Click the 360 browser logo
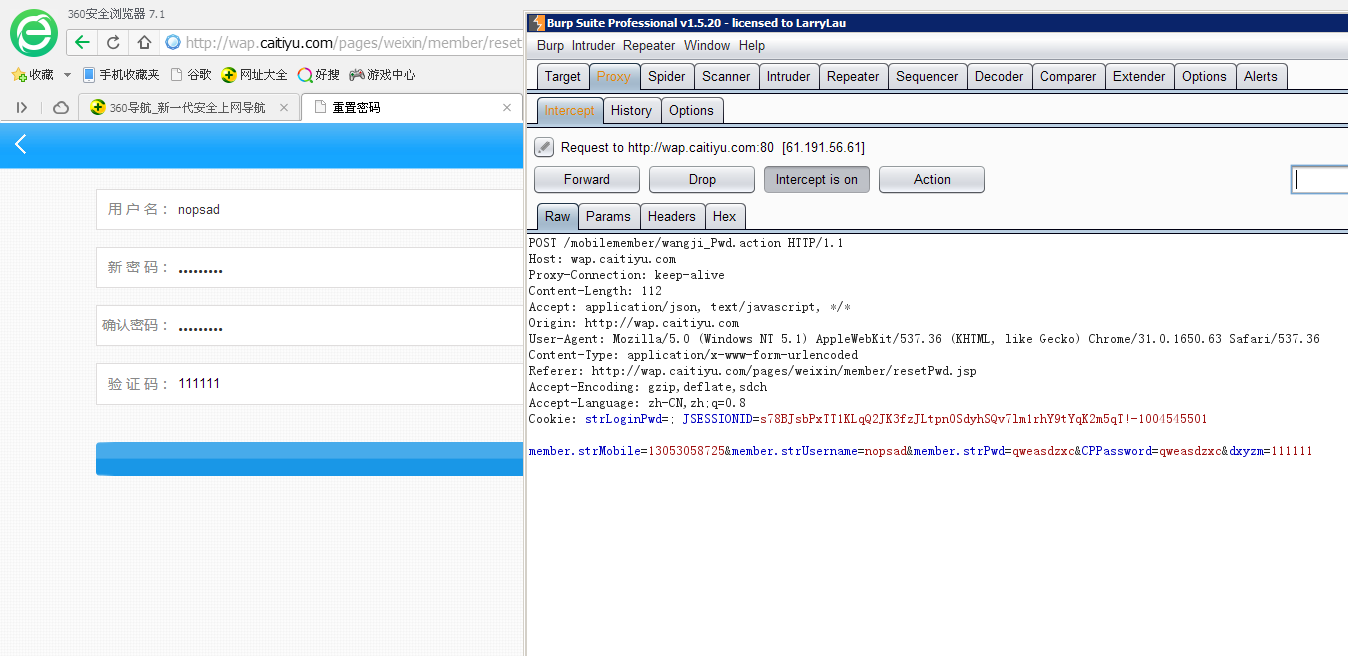 34,32
